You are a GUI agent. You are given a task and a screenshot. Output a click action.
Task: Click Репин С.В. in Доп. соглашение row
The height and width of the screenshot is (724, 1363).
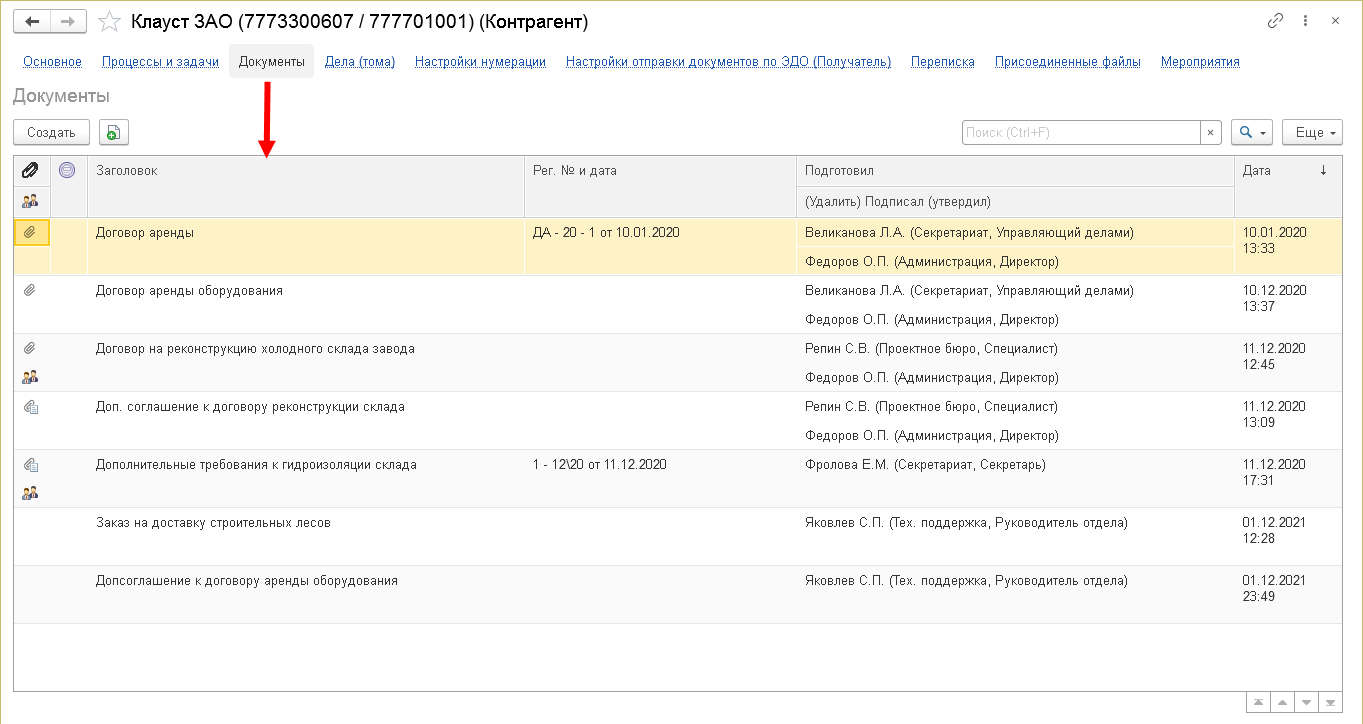pyautogui.click(x=931, y=407)
